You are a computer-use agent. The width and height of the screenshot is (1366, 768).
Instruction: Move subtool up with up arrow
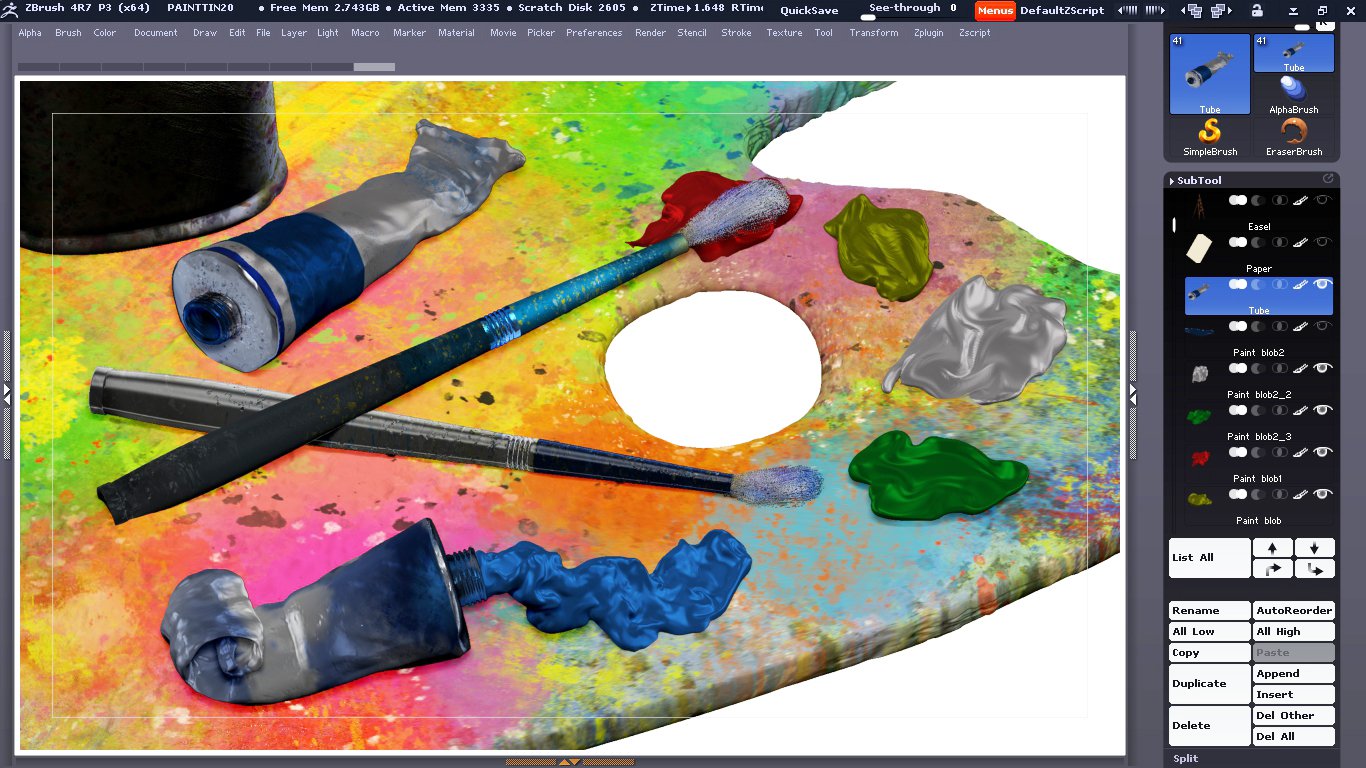pos(1272,548)
